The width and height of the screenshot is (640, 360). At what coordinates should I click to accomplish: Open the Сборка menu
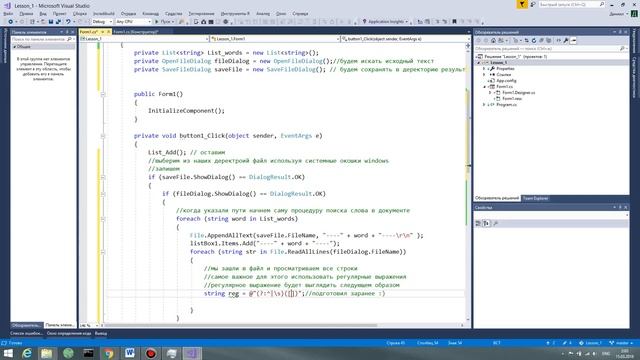(x=80, y=13)
